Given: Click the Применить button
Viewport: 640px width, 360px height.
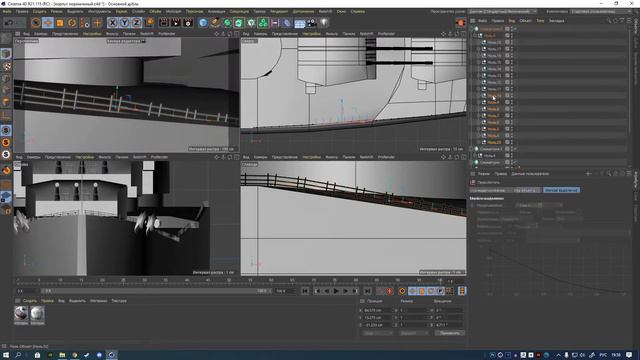Looking at the screenshot, I should (449, 333).
